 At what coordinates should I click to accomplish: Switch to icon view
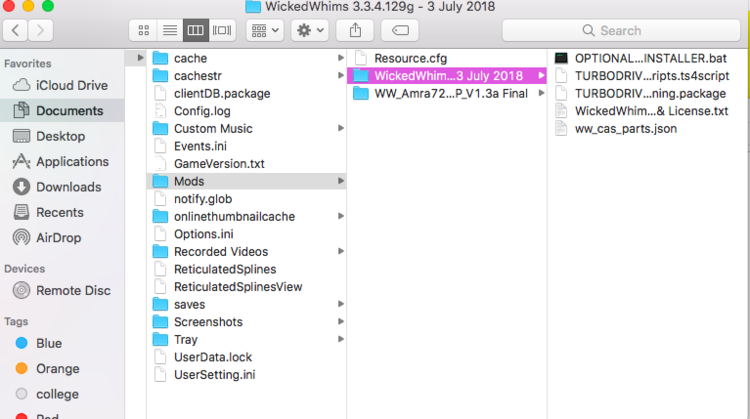click(x=143, y=31)
